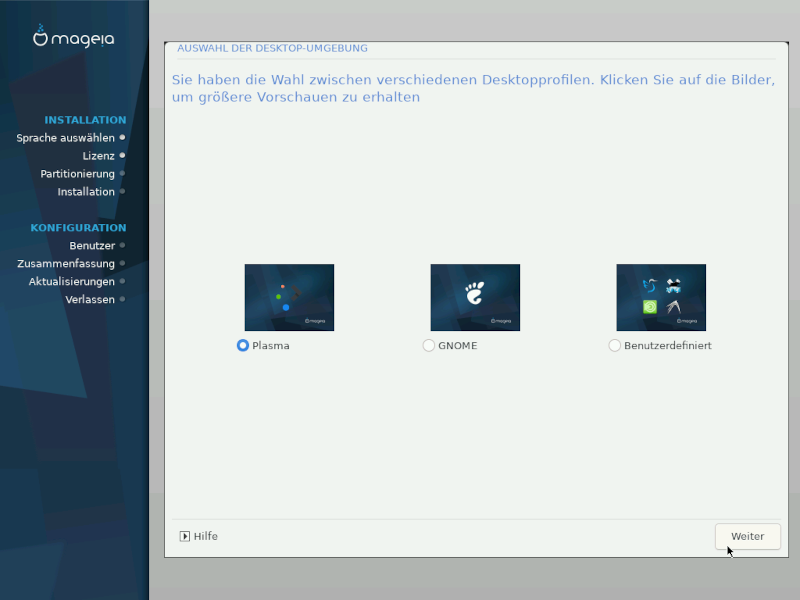Click the Verlassen step in sidebar
Image resolution: width=800 pixels, height=600 pixels.
[90, 300]
